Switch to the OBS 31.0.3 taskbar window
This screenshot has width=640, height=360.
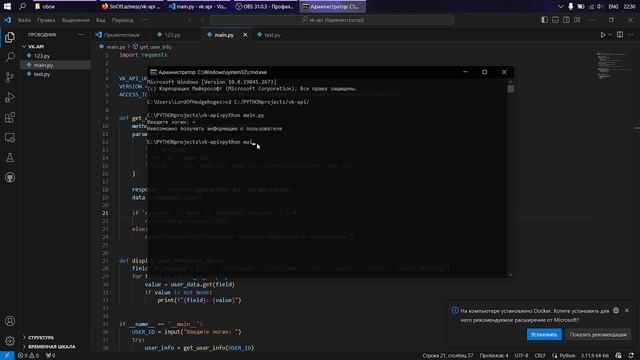point(265,7)
